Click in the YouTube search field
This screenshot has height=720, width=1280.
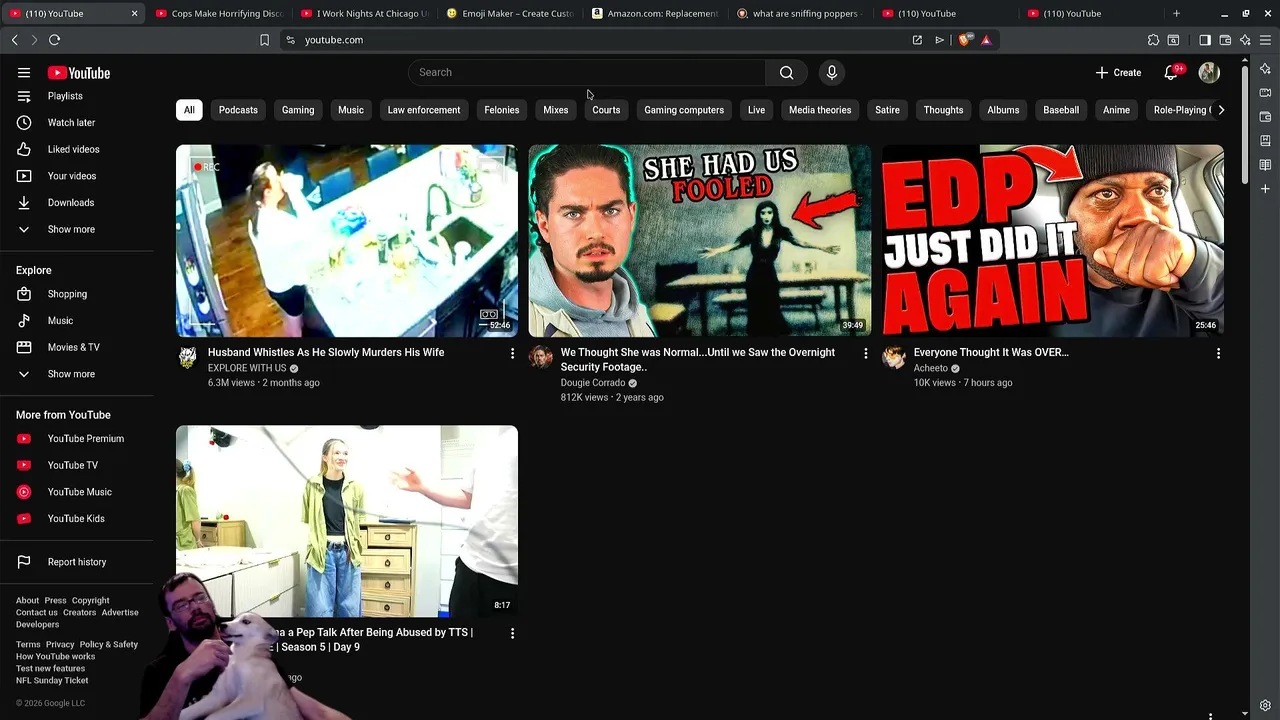(587, 73)
